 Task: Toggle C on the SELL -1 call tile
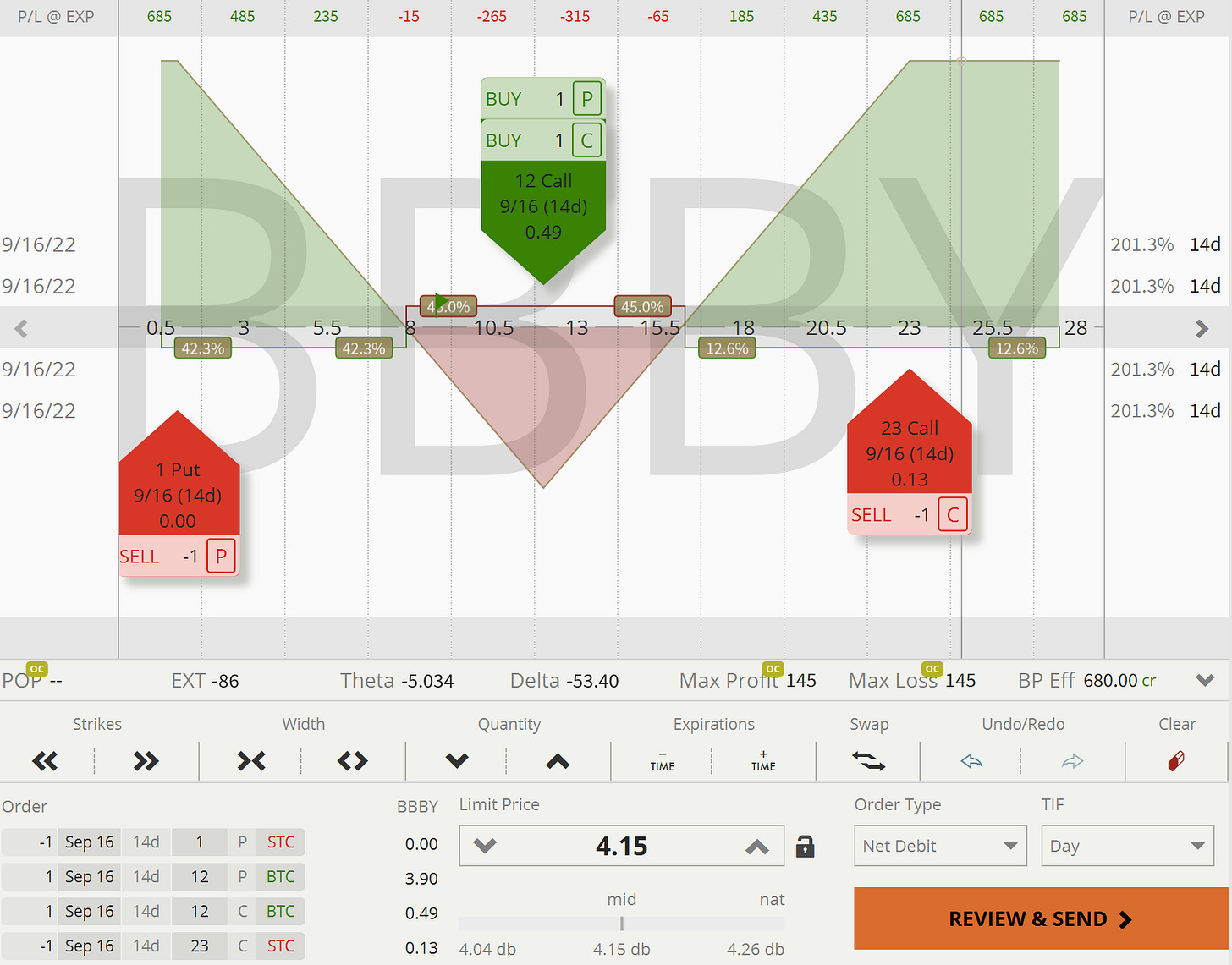coord(953,515)
